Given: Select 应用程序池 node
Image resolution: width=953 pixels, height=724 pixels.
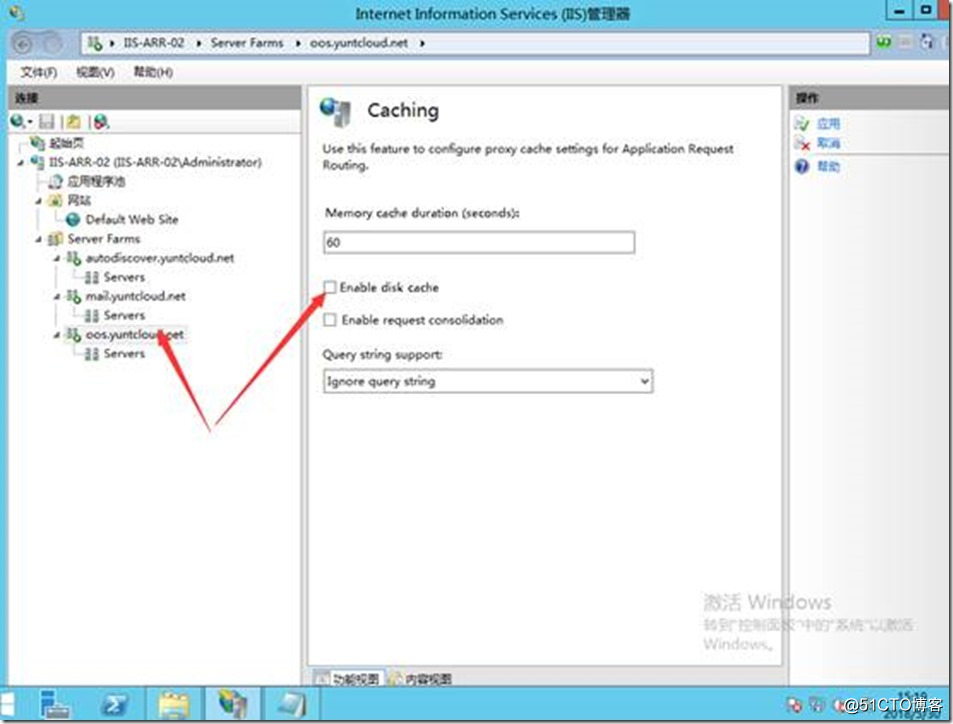Looking at the screenshot, I should click(96, 181).
